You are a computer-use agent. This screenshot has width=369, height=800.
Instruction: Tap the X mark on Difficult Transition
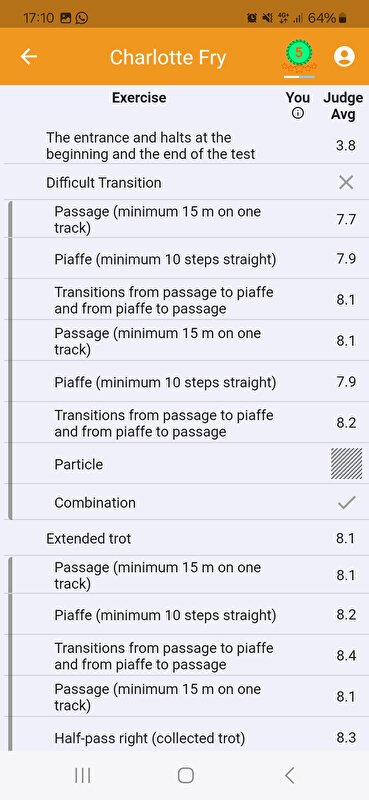346,182
